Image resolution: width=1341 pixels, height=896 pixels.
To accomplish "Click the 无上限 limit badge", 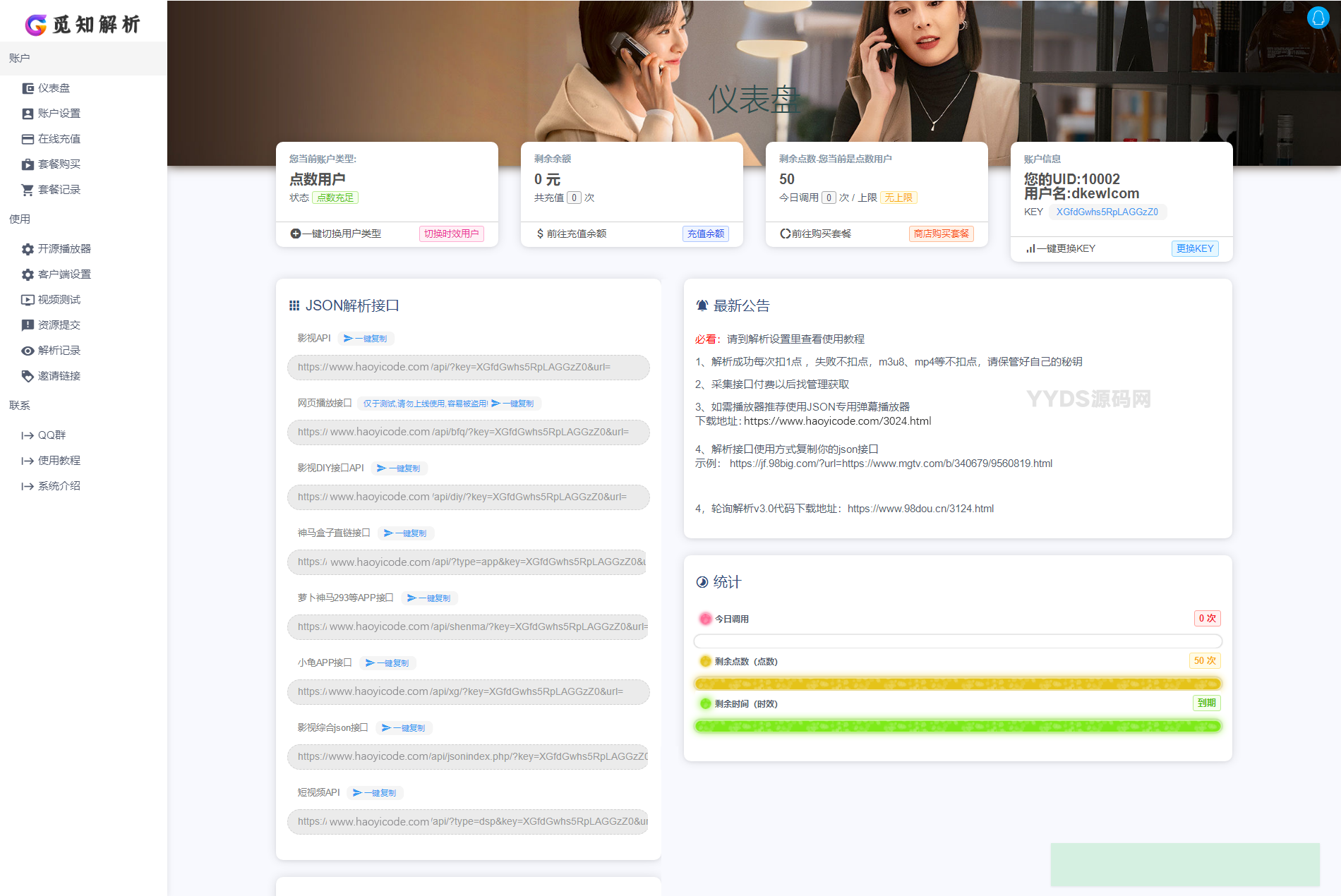I will [898, 198].
